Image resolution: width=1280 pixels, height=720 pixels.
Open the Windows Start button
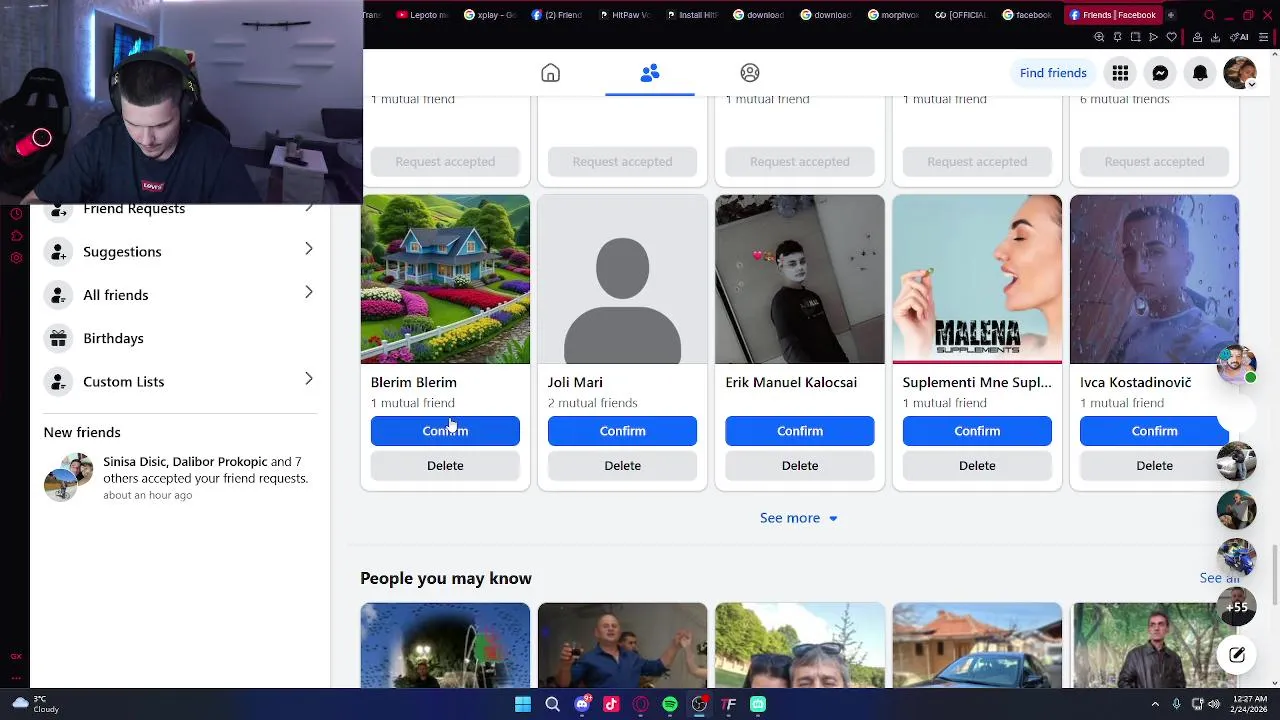tap(522, 704)
